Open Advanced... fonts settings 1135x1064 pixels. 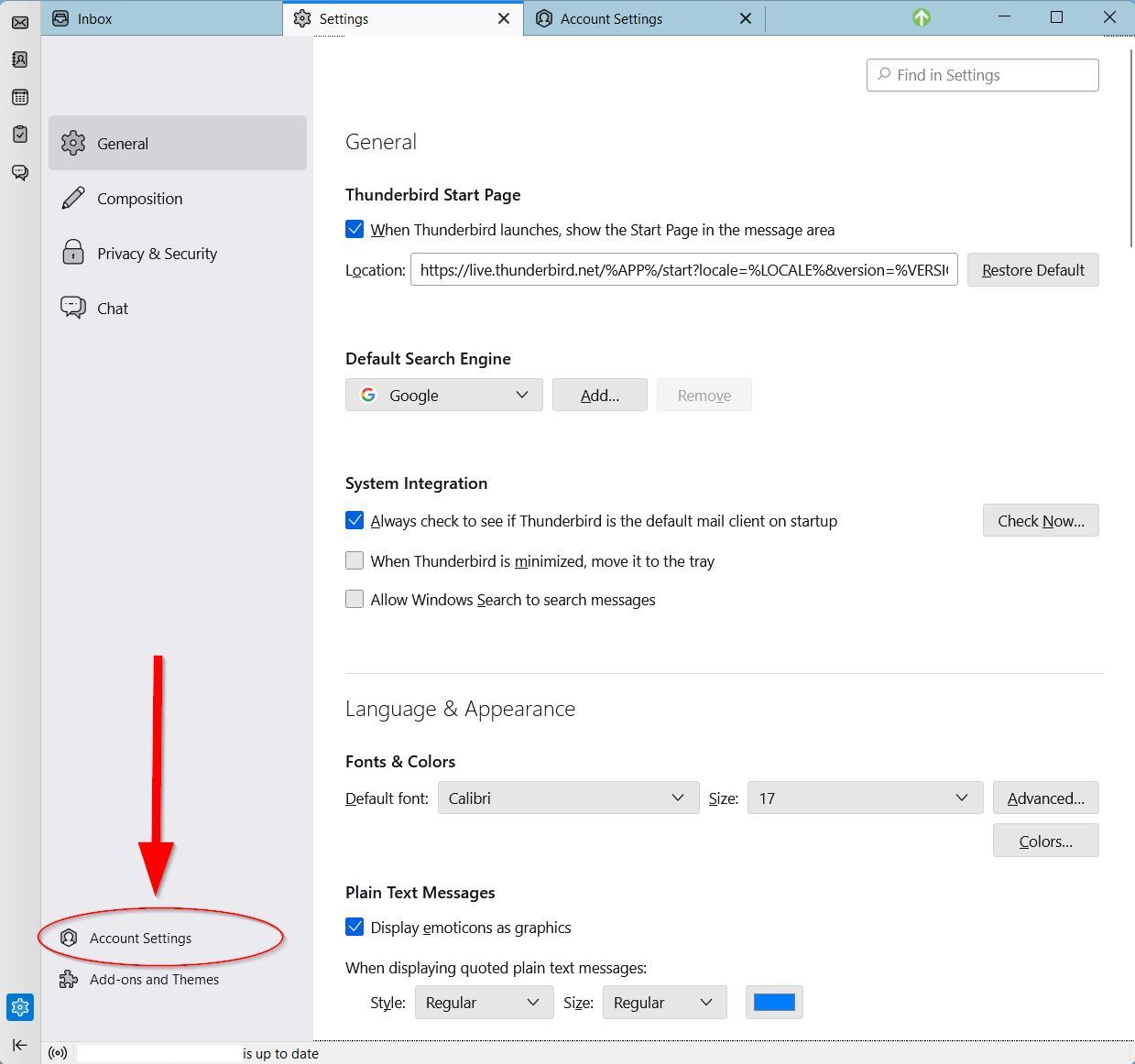1046,798
